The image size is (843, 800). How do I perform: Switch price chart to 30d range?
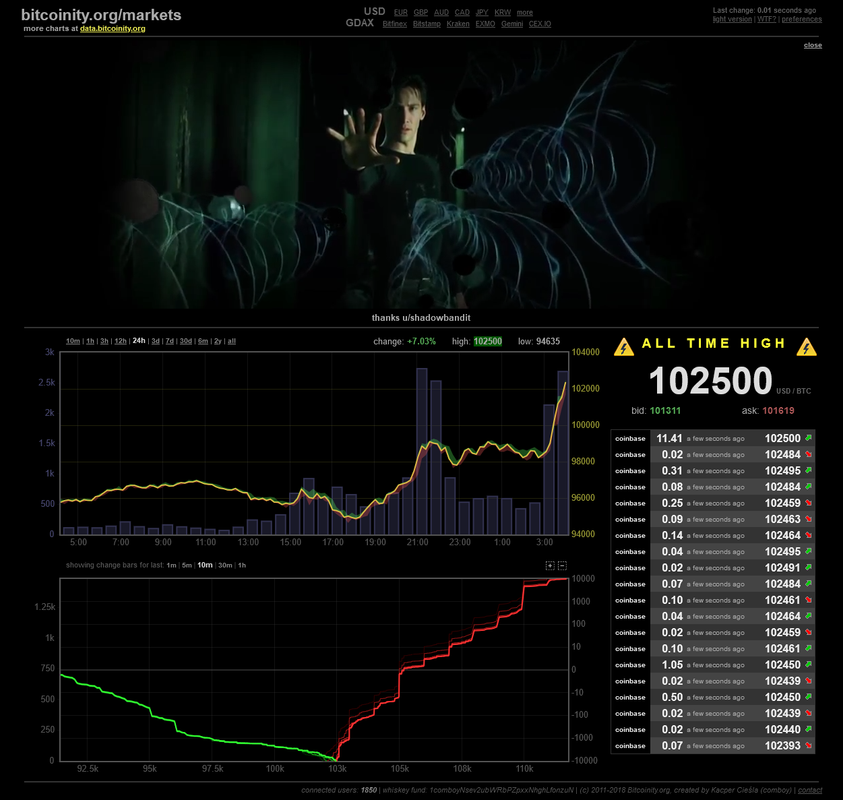[186, 341]
